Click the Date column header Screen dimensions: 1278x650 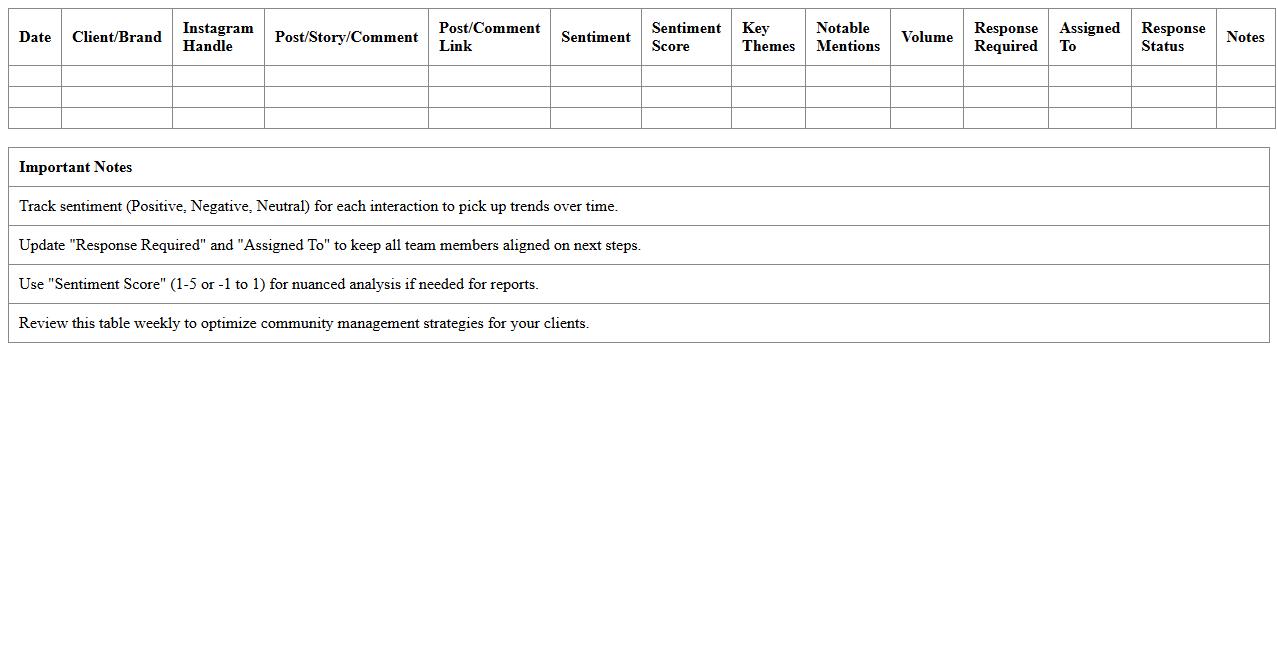35,37
